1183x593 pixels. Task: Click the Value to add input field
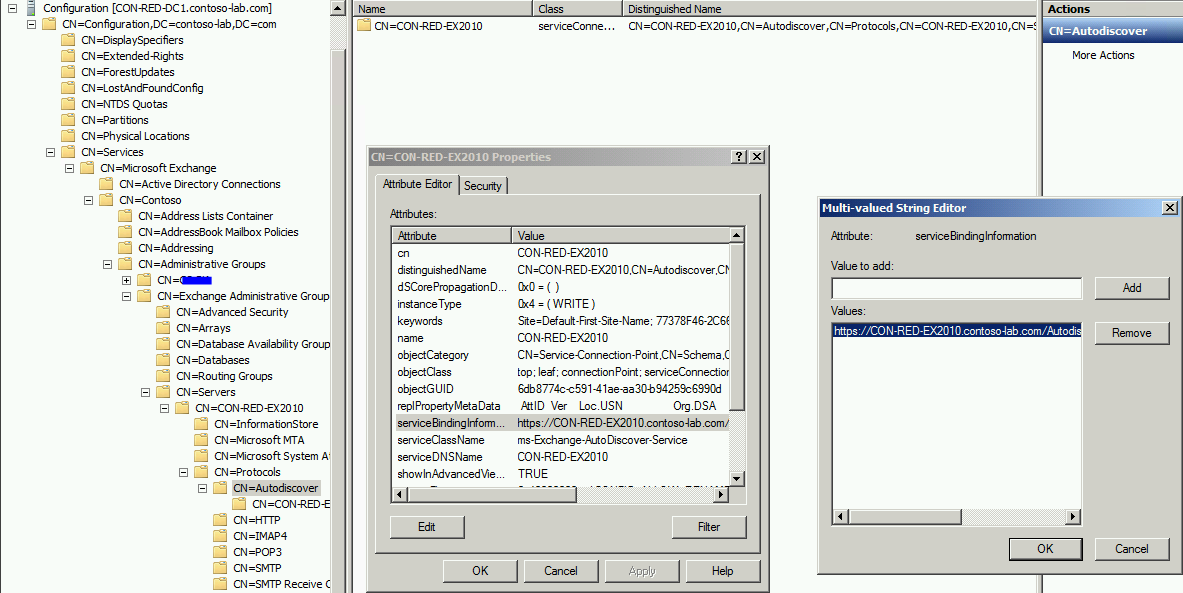(x=957, y=288)
